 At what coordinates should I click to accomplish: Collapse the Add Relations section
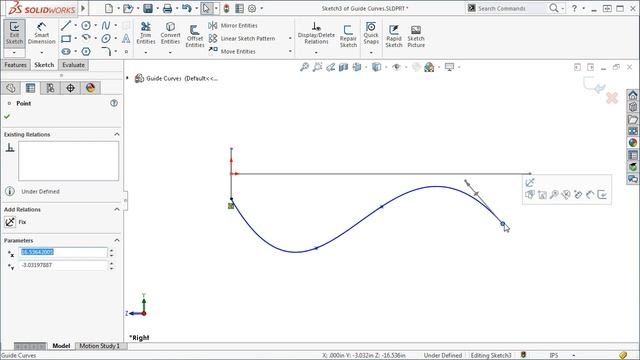click(x=117, y=209)
